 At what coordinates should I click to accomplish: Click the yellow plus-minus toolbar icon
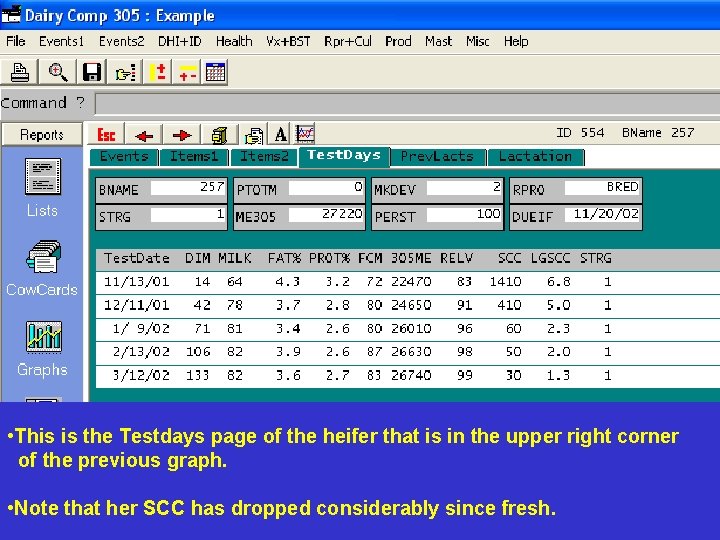pos(187,72)
